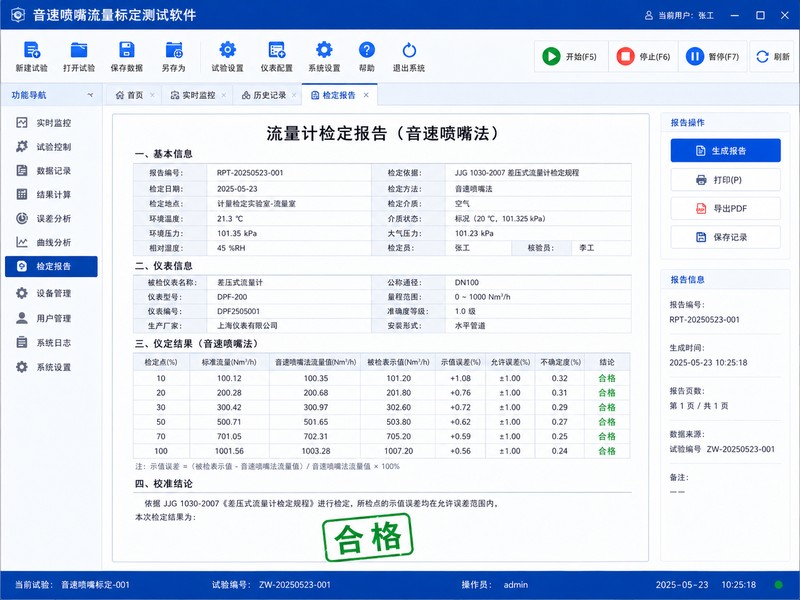Pause the test with 暂停(F7)
Screen dimensions: 800x600
[713, 56]
